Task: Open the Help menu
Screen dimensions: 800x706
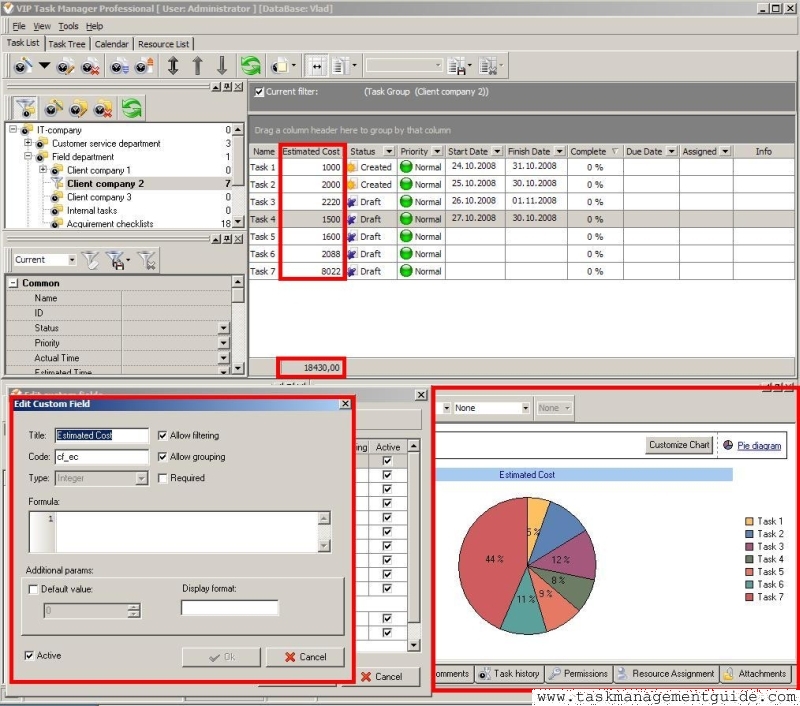Action: click(94, 26)
